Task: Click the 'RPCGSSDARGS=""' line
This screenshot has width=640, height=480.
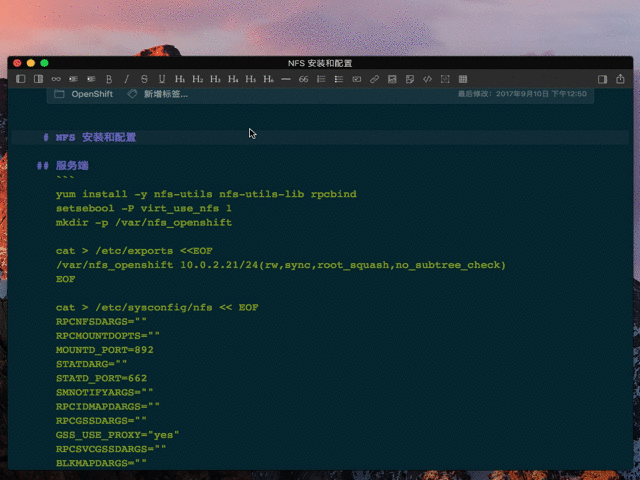Action: click(101, 421)
